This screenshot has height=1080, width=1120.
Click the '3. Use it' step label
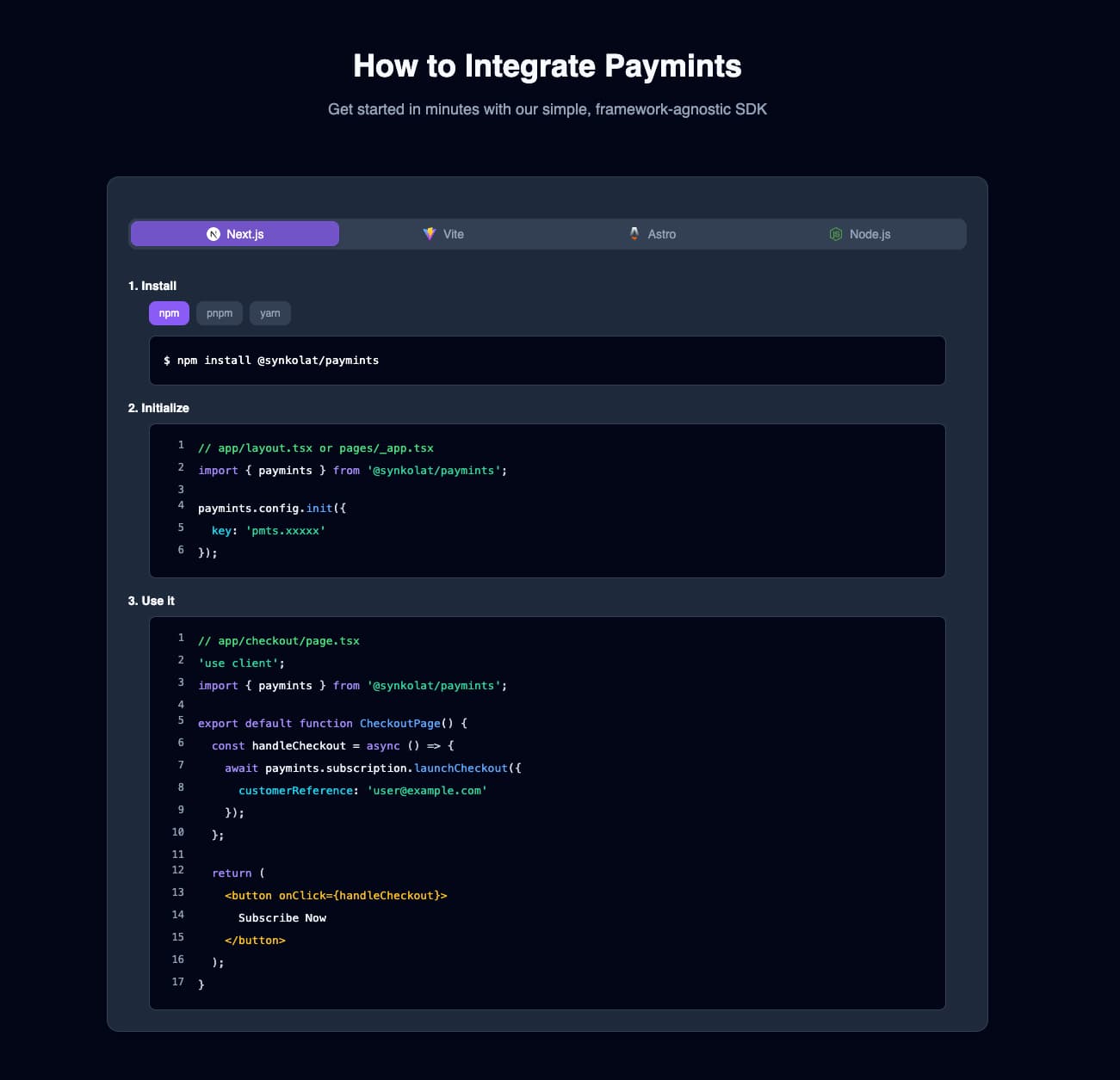[152, 601]
